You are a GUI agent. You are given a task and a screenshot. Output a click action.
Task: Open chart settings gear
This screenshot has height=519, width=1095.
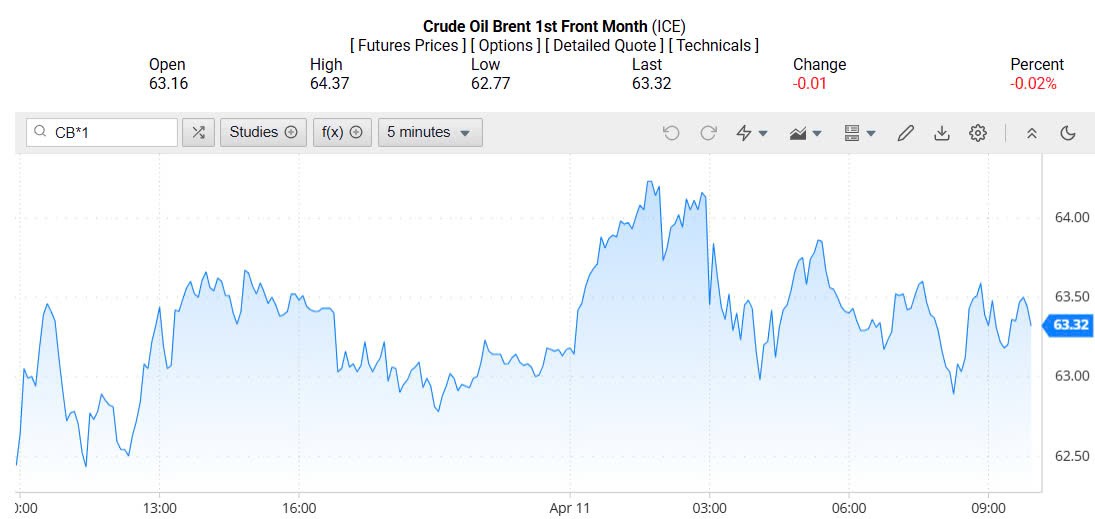pyautogui.click(x=978, y=133)
